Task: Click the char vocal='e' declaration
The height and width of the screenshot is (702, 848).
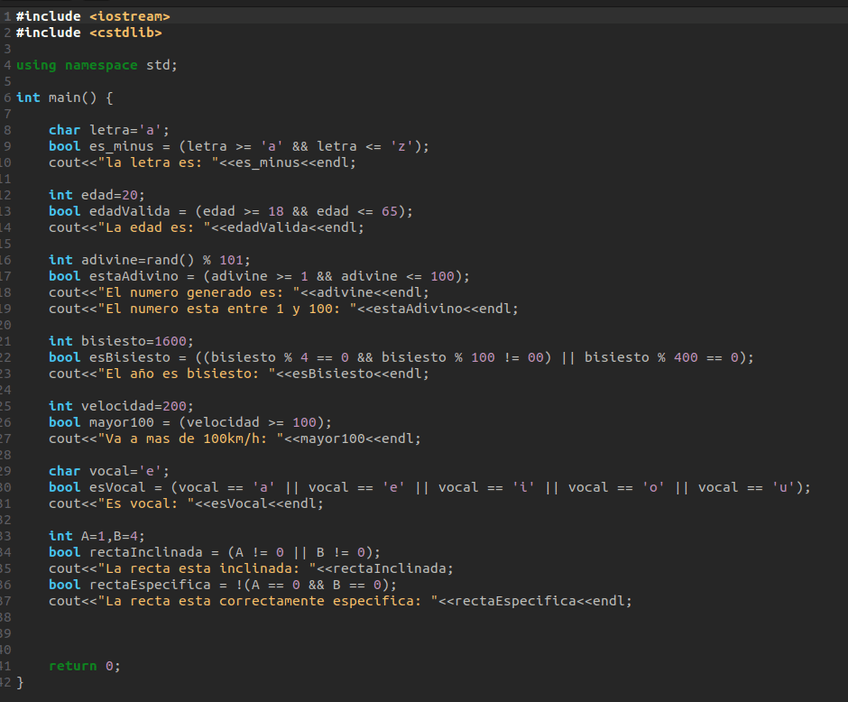Action: [109, 471]
